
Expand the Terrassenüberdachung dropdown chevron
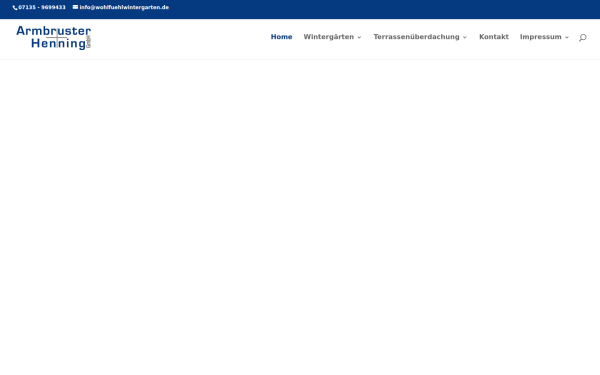tap(465, 38)
